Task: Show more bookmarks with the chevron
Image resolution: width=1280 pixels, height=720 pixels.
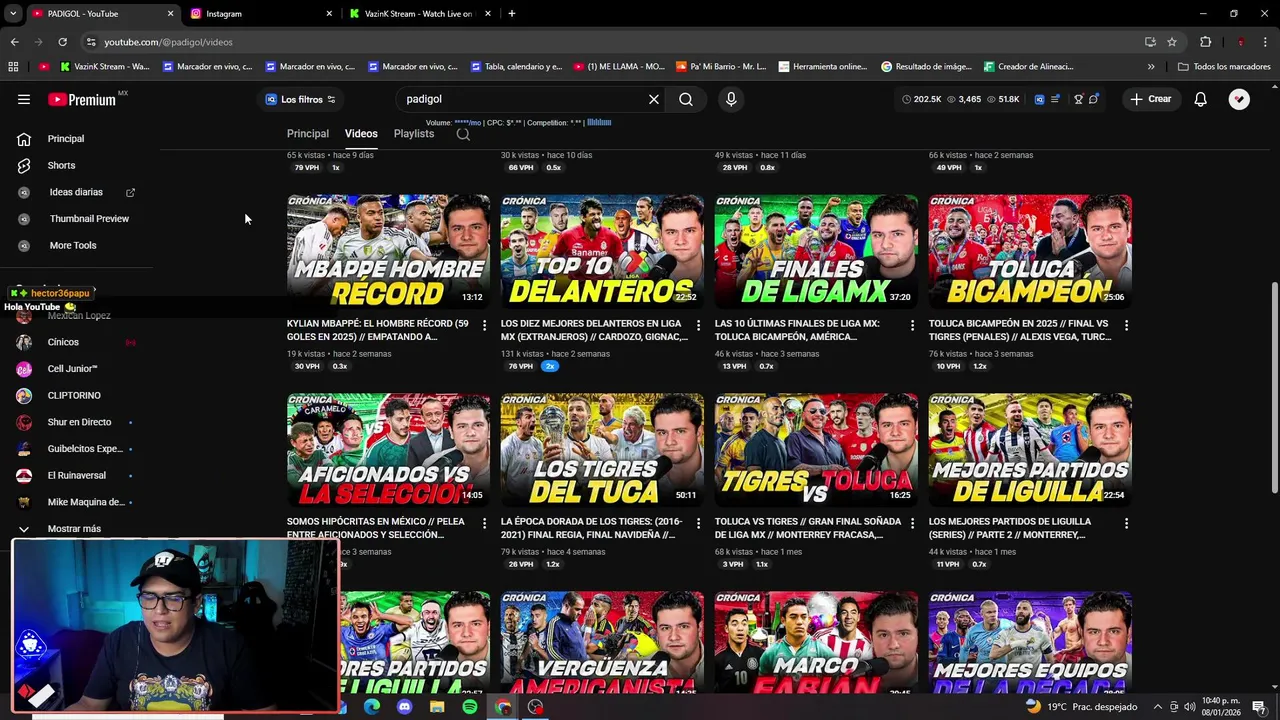Action: tap(1151, 67)
